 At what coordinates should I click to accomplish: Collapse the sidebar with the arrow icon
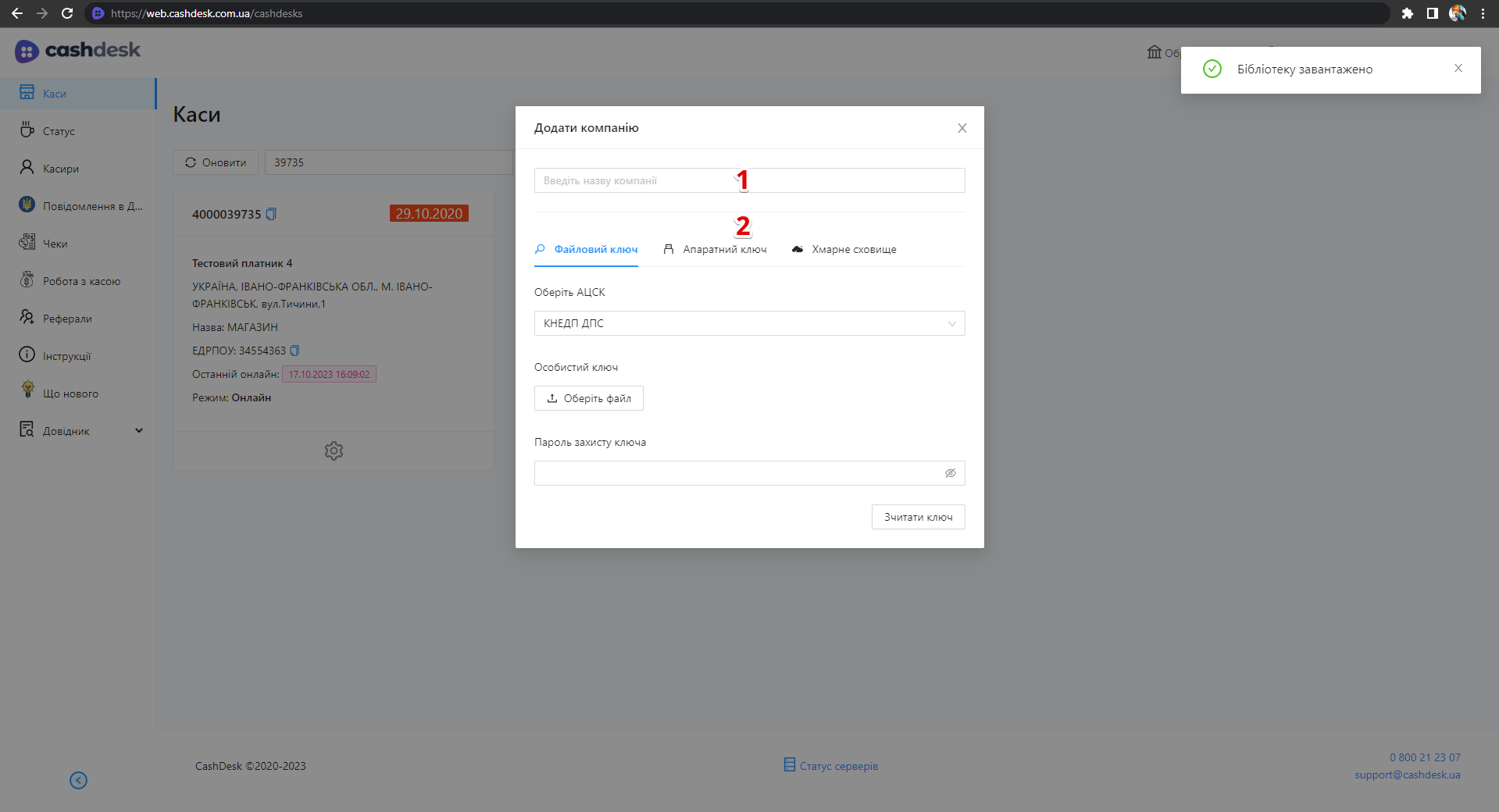(x=78, y=780)
